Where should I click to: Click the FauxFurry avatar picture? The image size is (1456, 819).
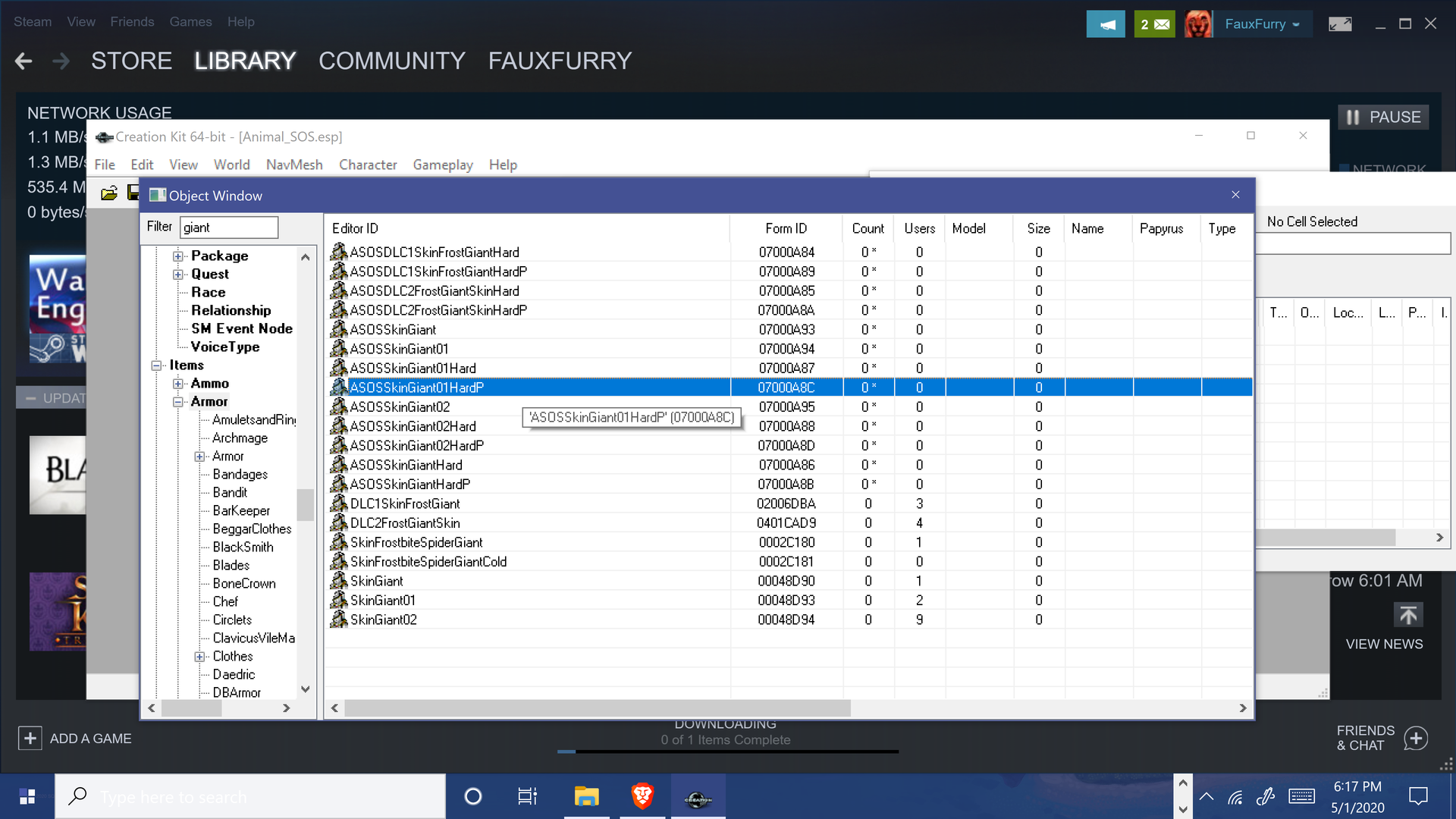pos(1198,24)
